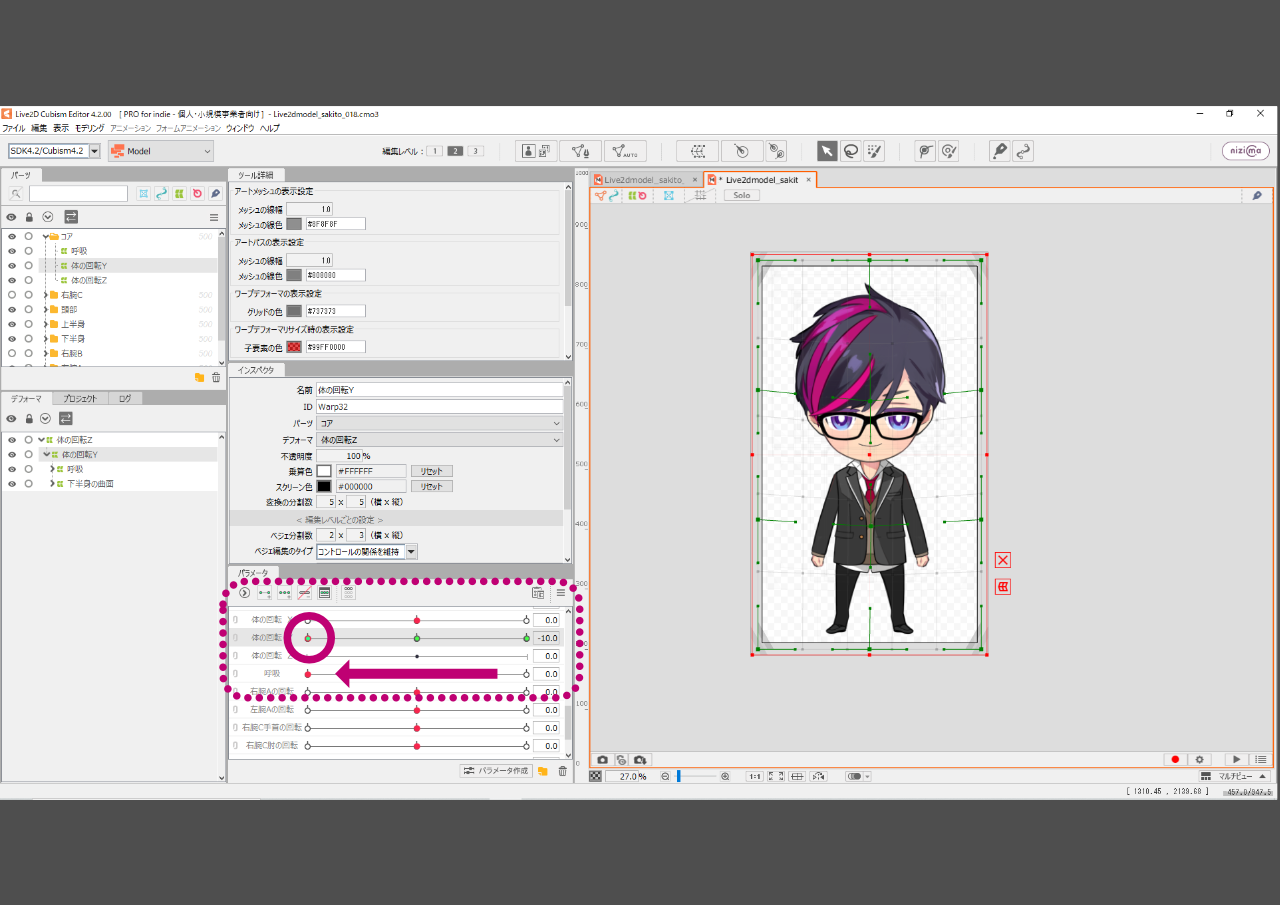Toggle visibility of 上半身 part folder
The width and height of the screenshot is (1280, 905).
click(x=12, y=324)
